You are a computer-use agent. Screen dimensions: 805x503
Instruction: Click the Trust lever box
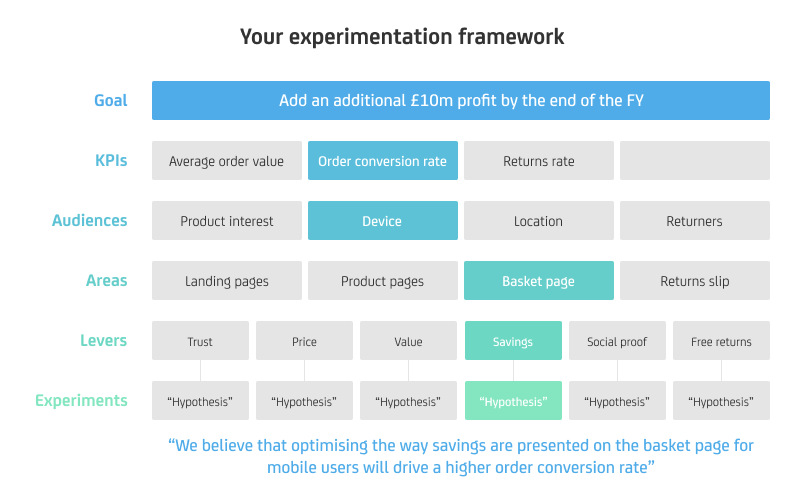point(200,341)
